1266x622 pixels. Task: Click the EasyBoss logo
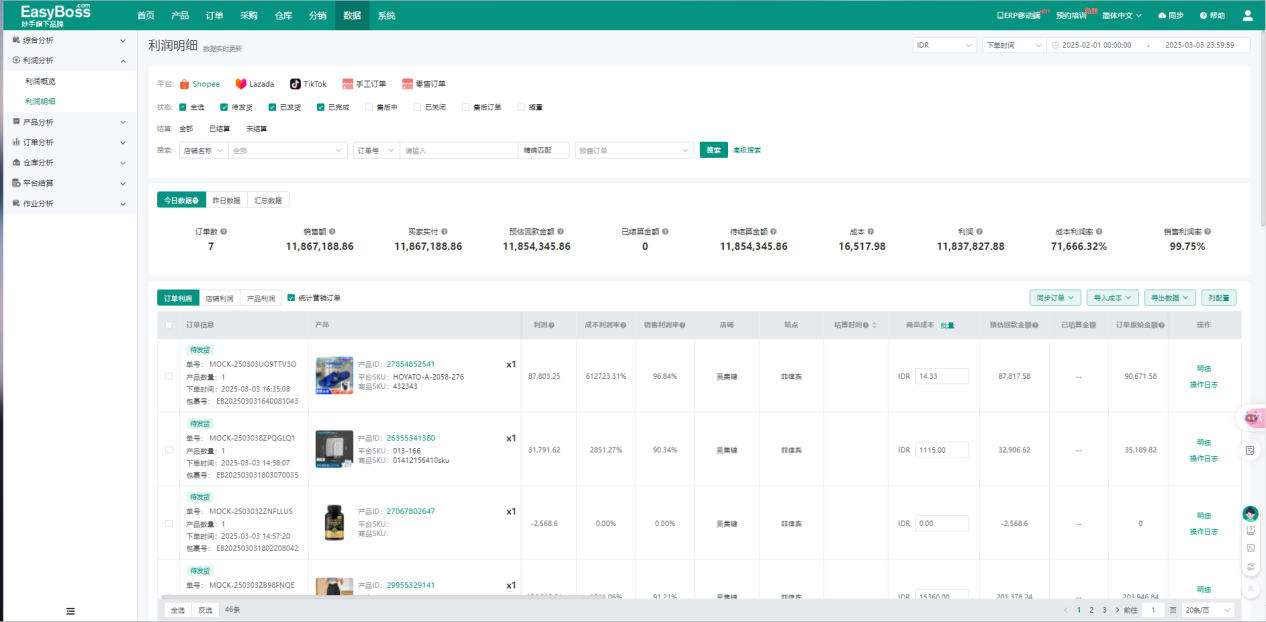tap(55, 15)
